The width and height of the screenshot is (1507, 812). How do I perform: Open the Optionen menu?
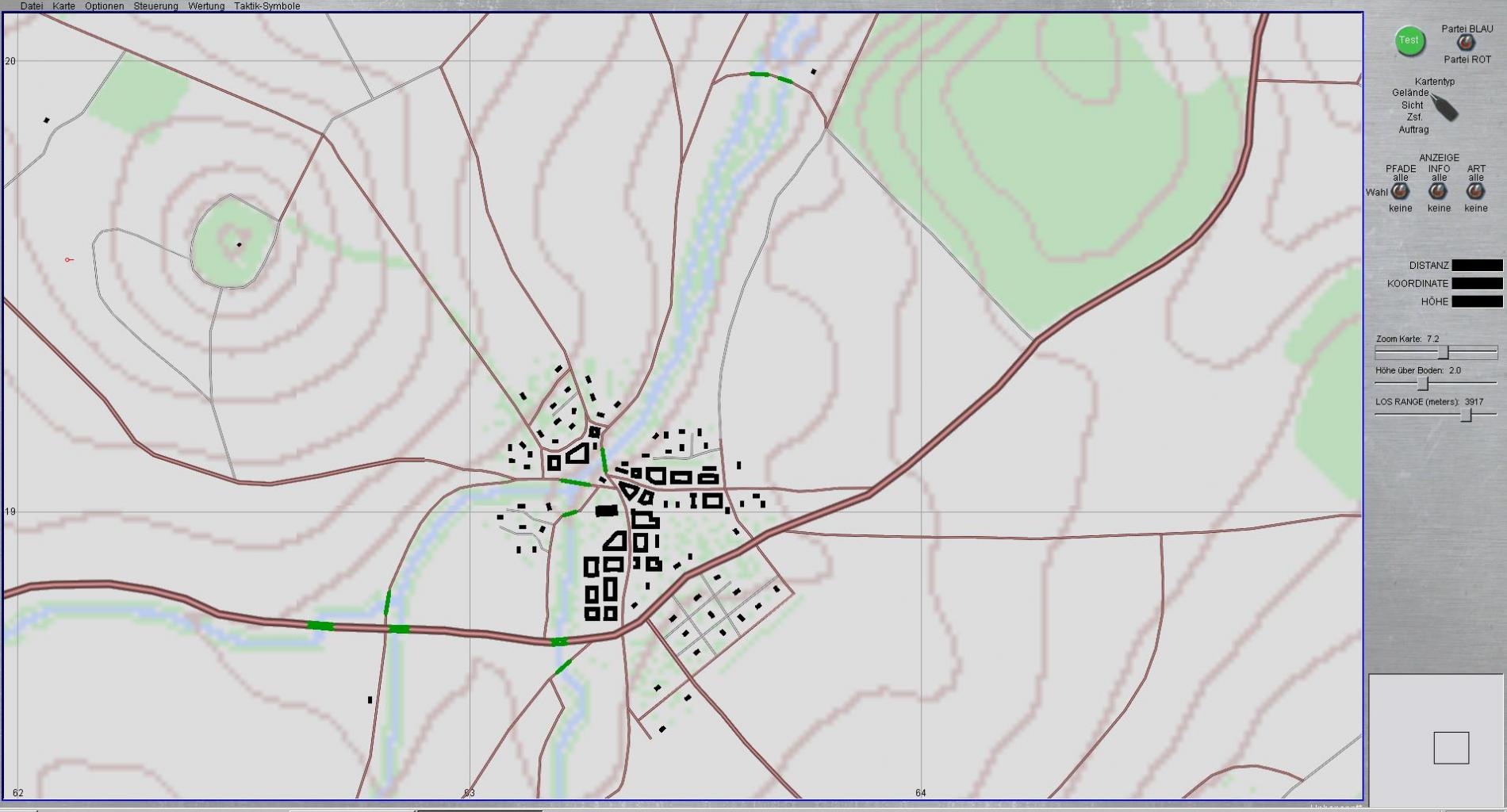[104, 6]
